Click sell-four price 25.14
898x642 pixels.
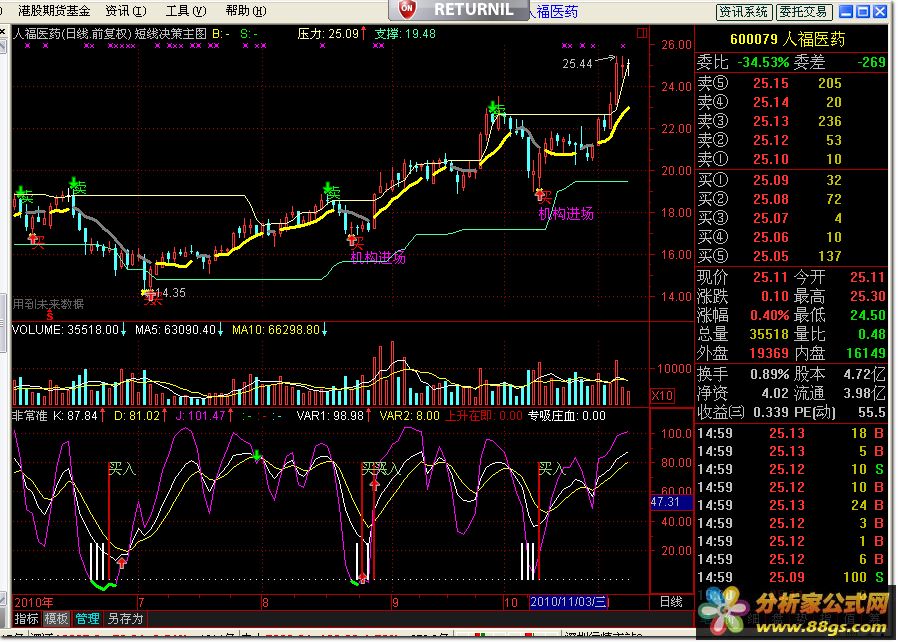coord(771,102)
